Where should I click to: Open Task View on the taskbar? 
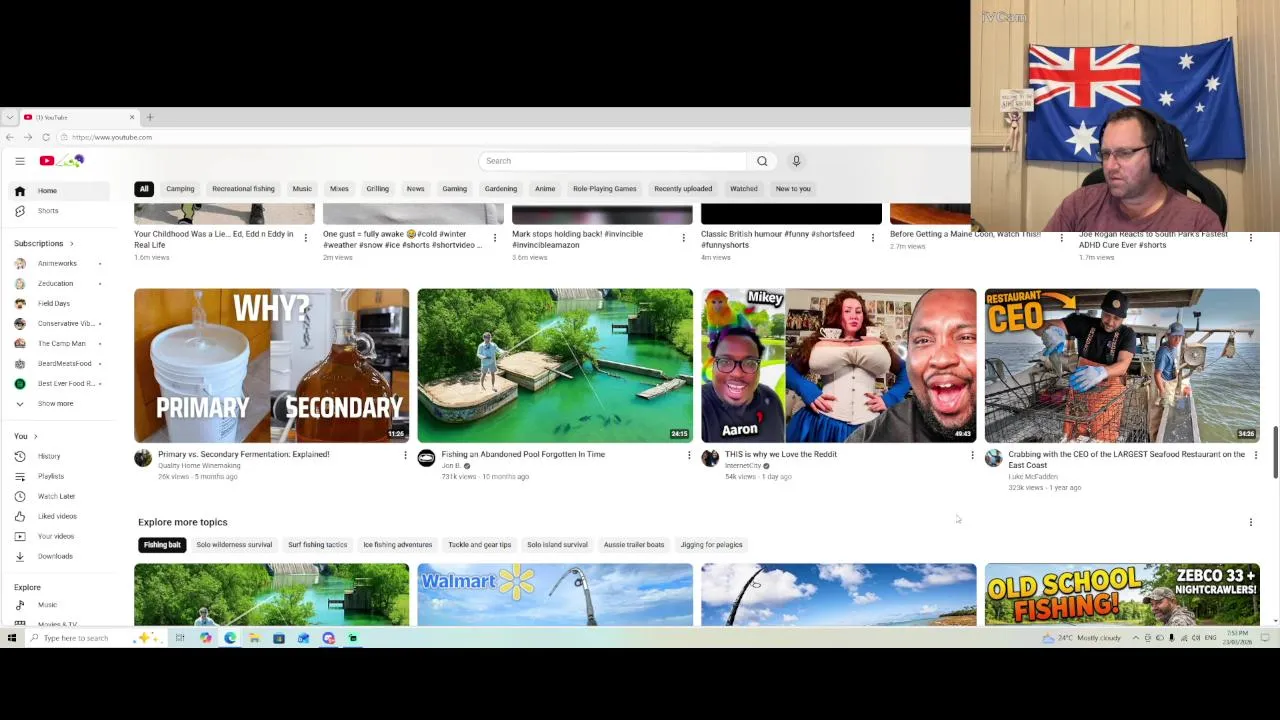(x=180, y=638)
